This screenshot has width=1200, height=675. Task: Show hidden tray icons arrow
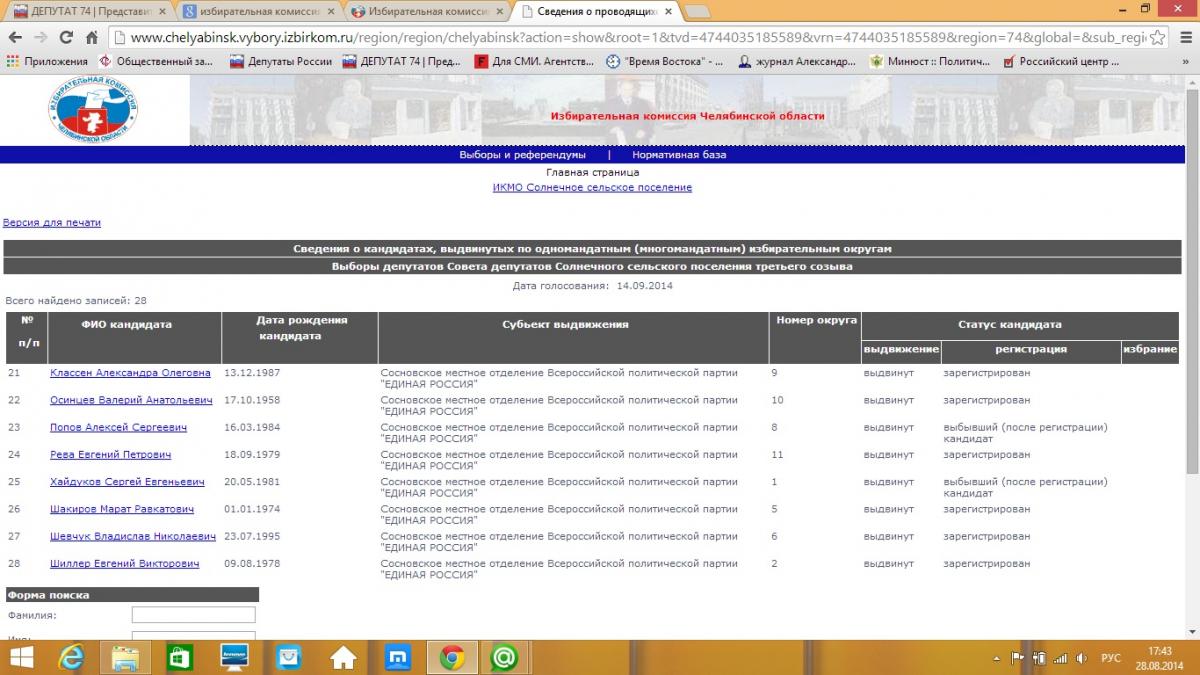pyautogui.click(x=998, y=658)
